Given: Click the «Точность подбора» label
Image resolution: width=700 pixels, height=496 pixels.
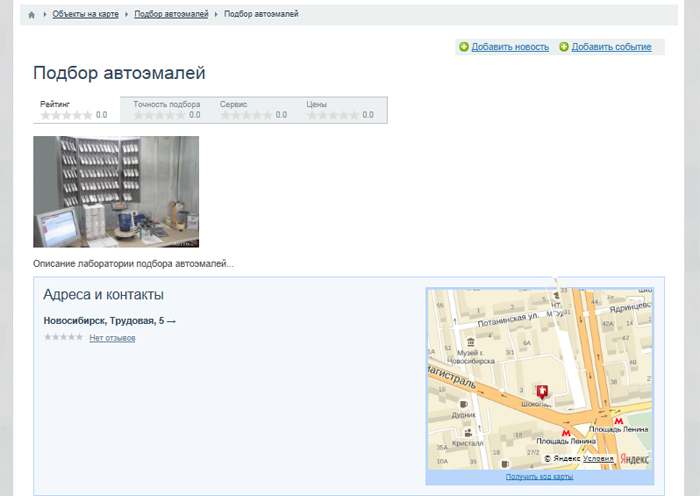Looking at the screenshot, I should pos(167,104).
